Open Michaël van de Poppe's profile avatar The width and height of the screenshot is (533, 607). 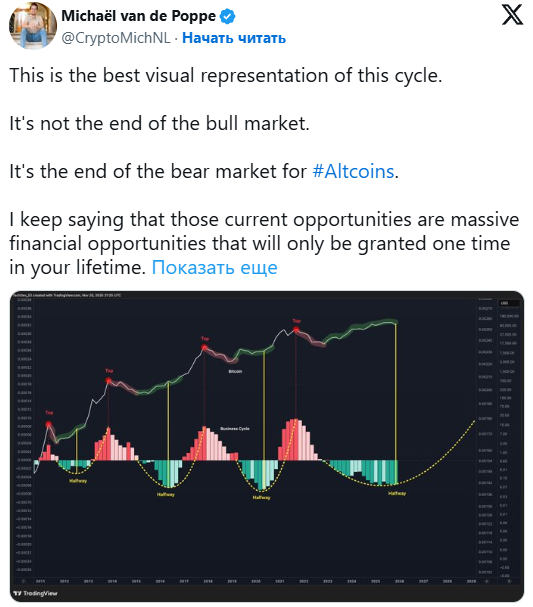click(33, 26)
